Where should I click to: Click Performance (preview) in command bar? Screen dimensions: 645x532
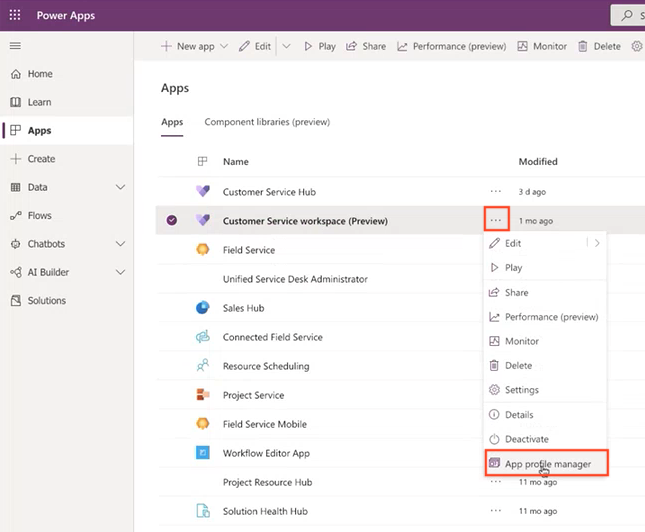point(452,46)
